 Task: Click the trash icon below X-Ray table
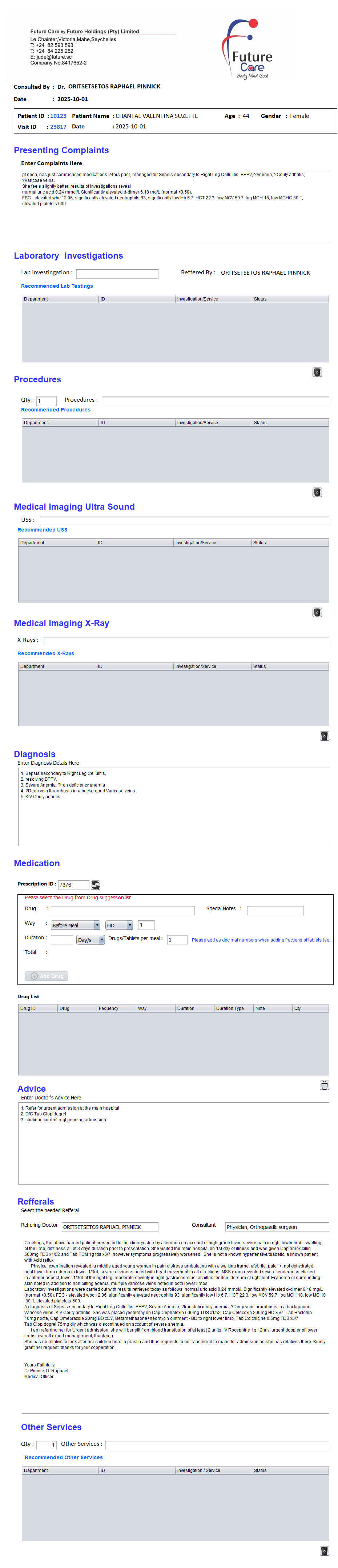point(324,736)
